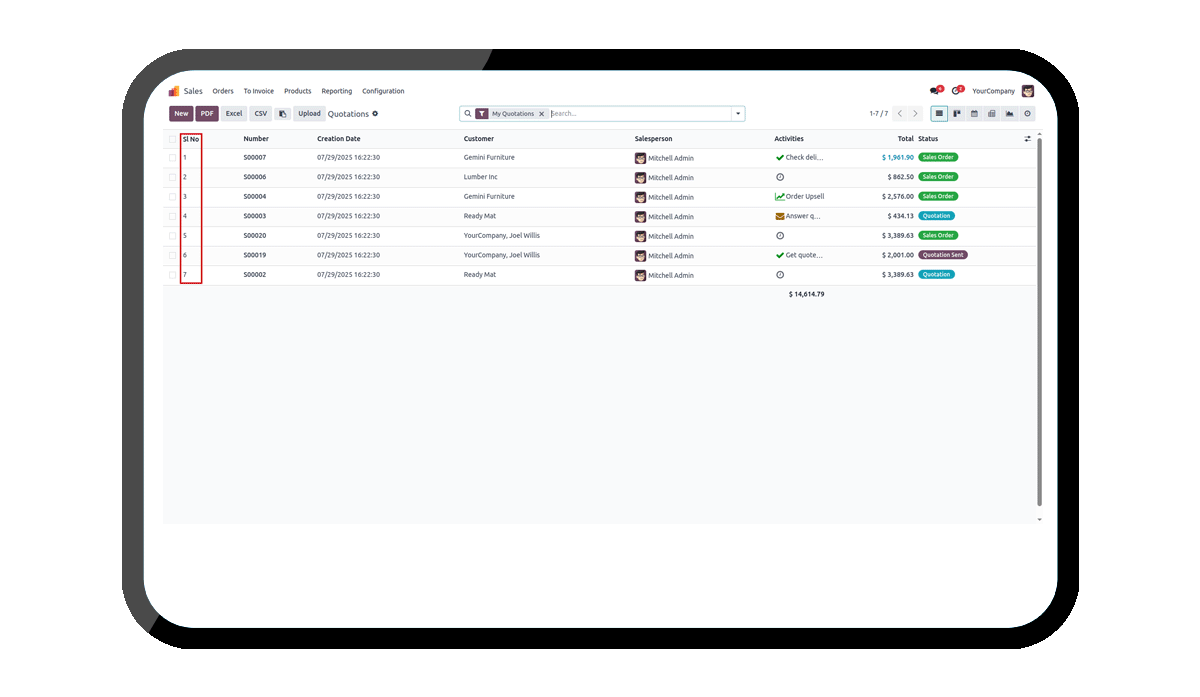Click the filter funnel icon on My Quotations
Image resolution: width=1200 pixels, height=697 pixels.
click(x=482, y=114)
